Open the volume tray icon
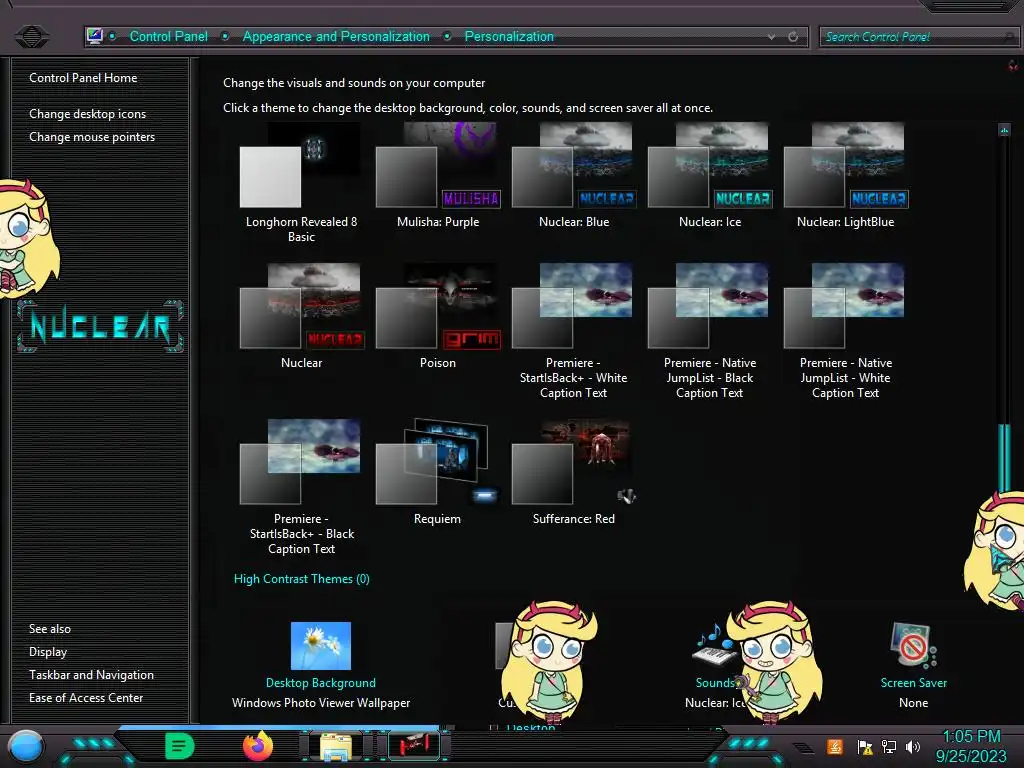Image resolution: width=1024 pixels, height=768 pixels. pos(913,747)
